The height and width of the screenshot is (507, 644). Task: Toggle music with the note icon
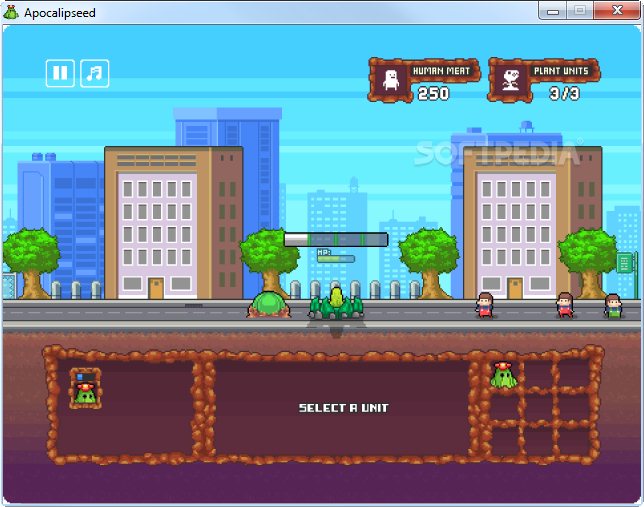[94, 73]
